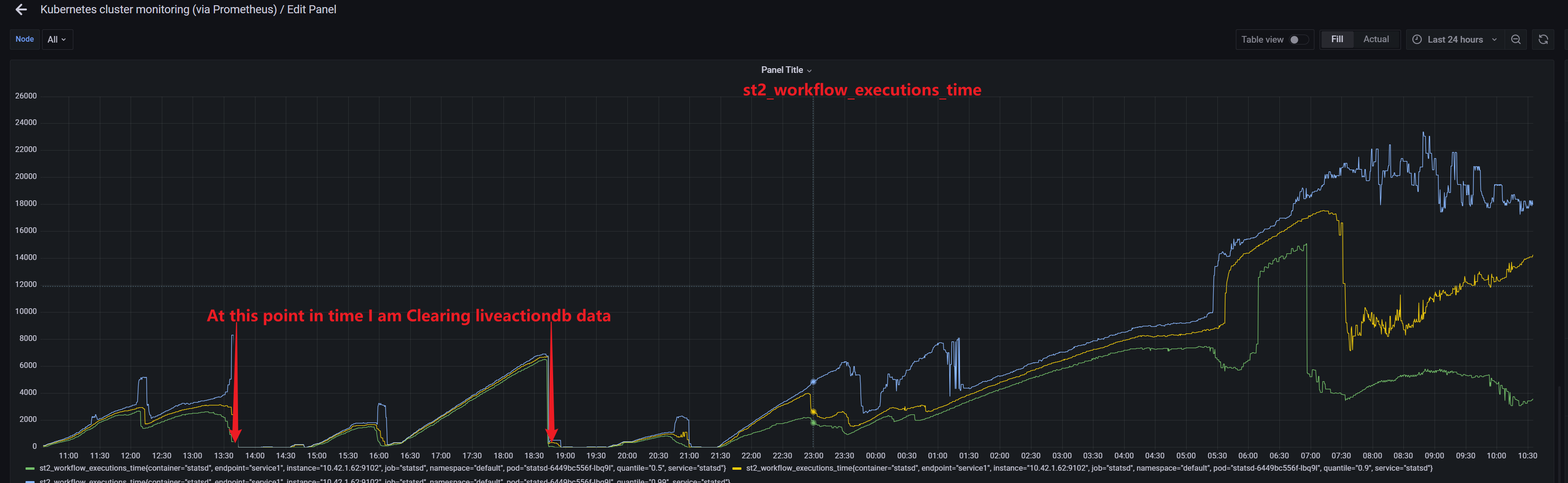
Task: Enable the Table view toggle
Action: [x=1300, y=40]
